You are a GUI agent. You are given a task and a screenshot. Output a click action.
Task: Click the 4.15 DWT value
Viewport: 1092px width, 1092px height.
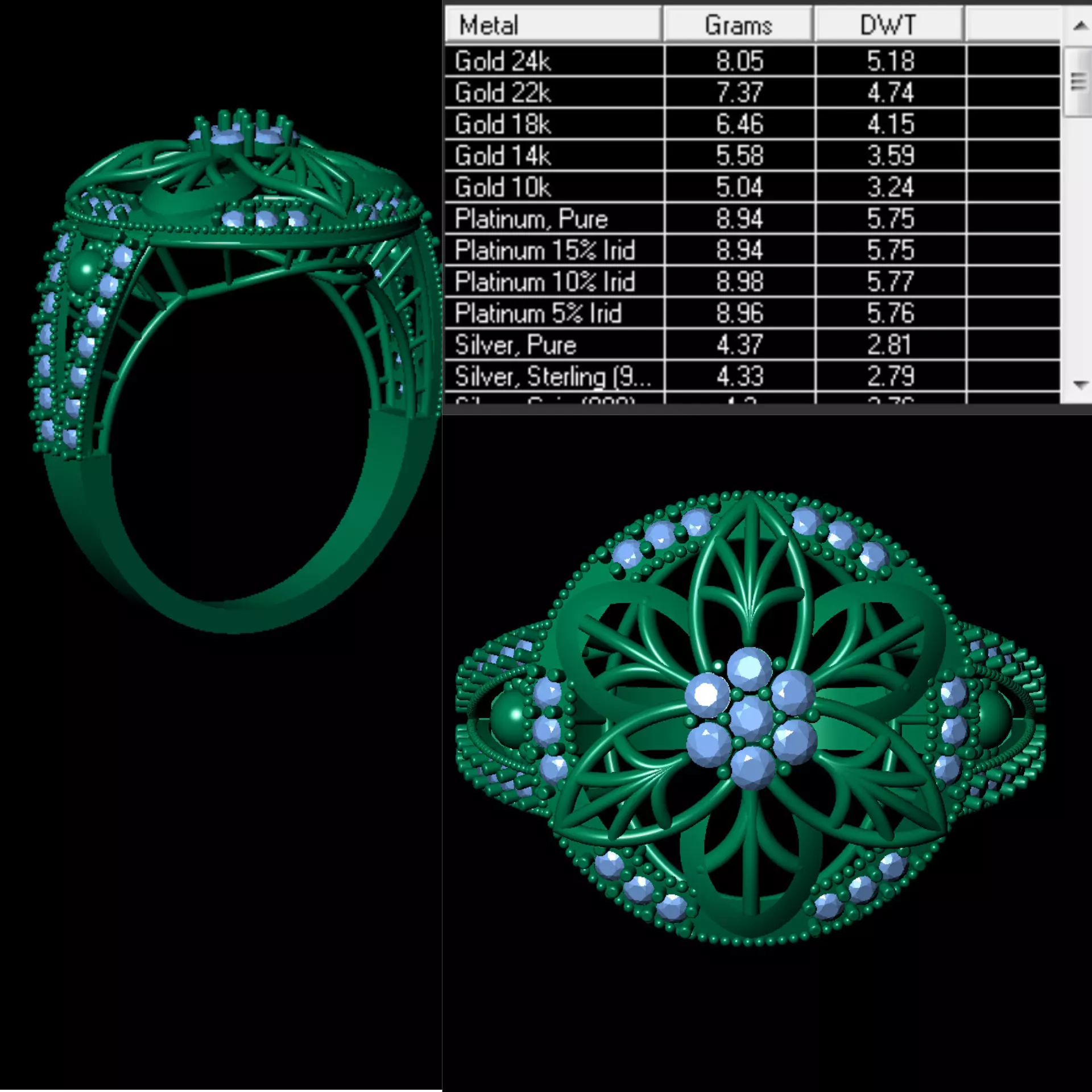(891, 124)
